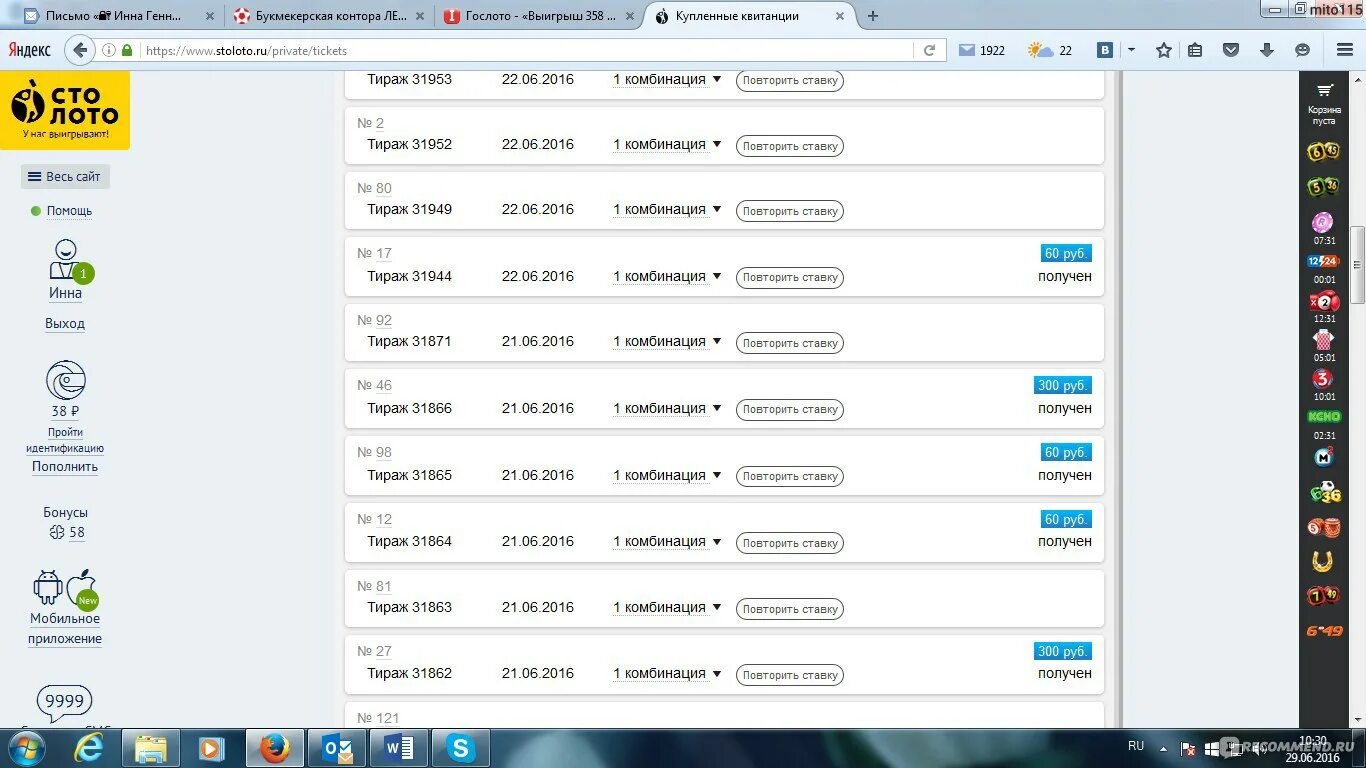Click the wallet balance icon
Screen dimensions: 1366x768
click(x=66, y=381)
